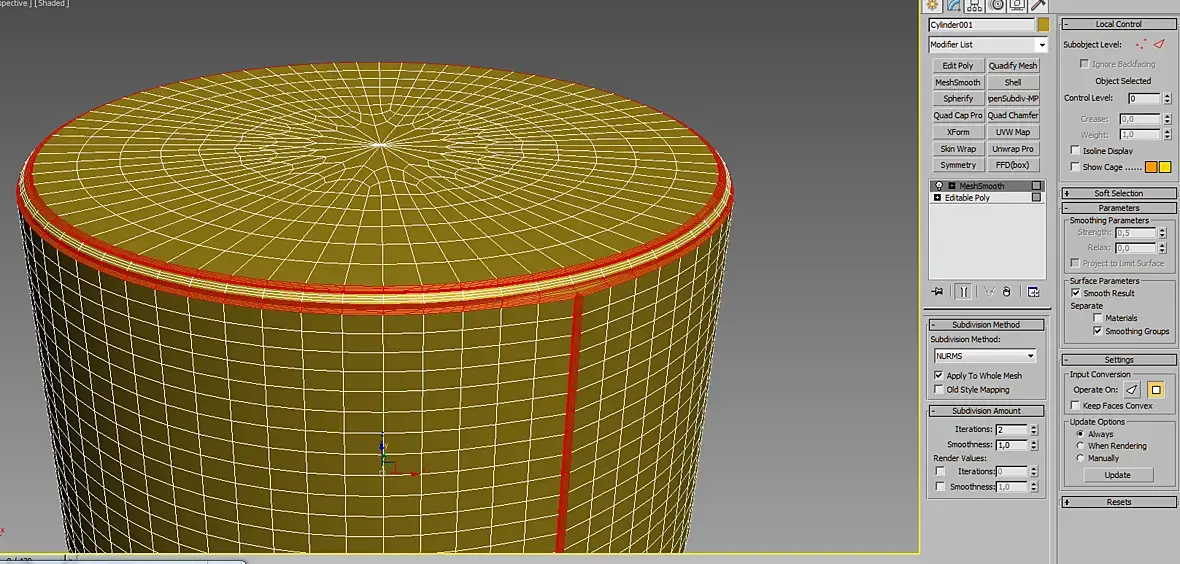
Task: Expand the Soft Selection rollout
Action: (x=1118, y=194)
